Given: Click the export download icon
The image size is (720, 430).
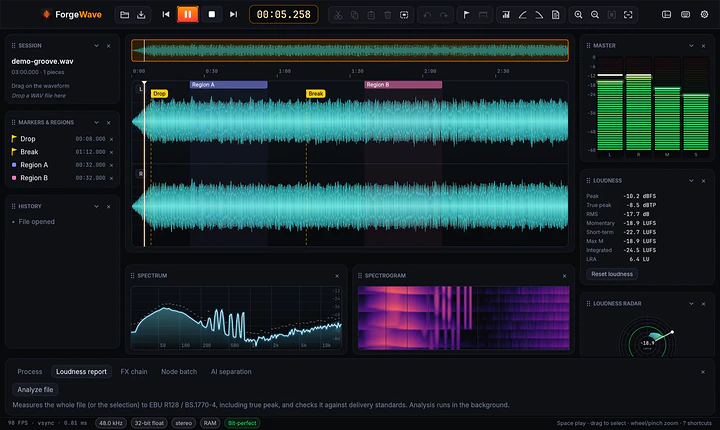Looking at the screenshot, I should point(141,15).
